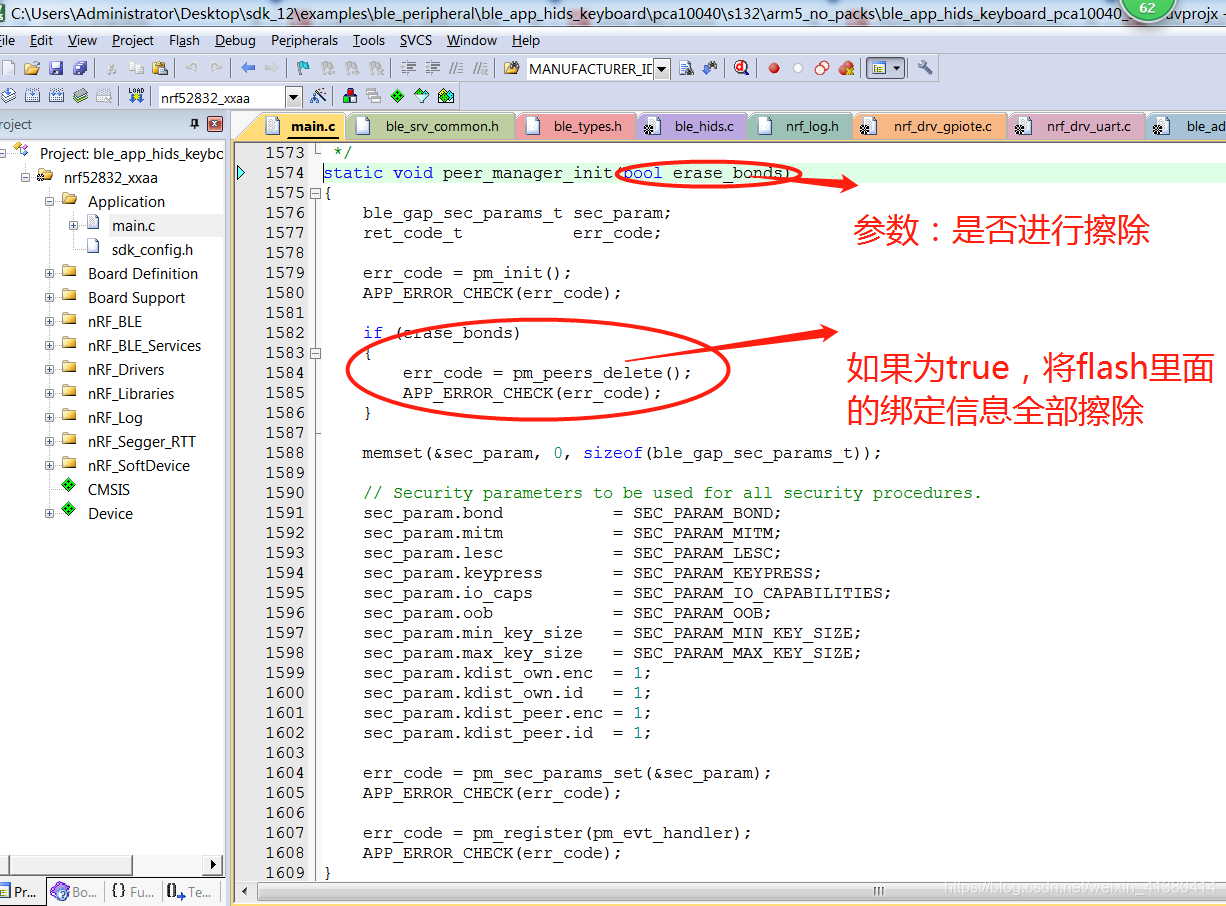This screenshot has width=1226, height=906.
Task: Navigate backwards with the blue left arrow
Action: pyautogui.click(x=248, y=68)
